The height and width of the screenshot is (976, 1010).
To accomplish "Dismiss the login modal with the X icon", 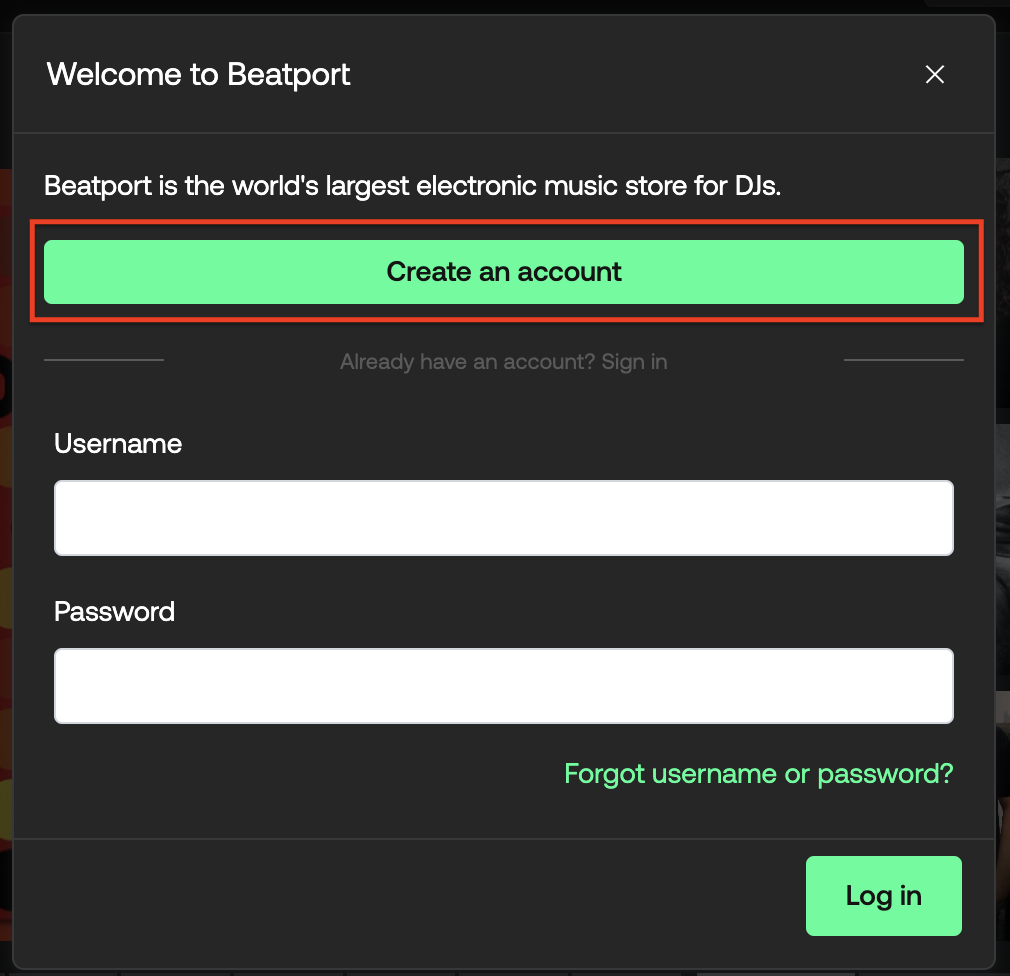I will click(935, 74).
